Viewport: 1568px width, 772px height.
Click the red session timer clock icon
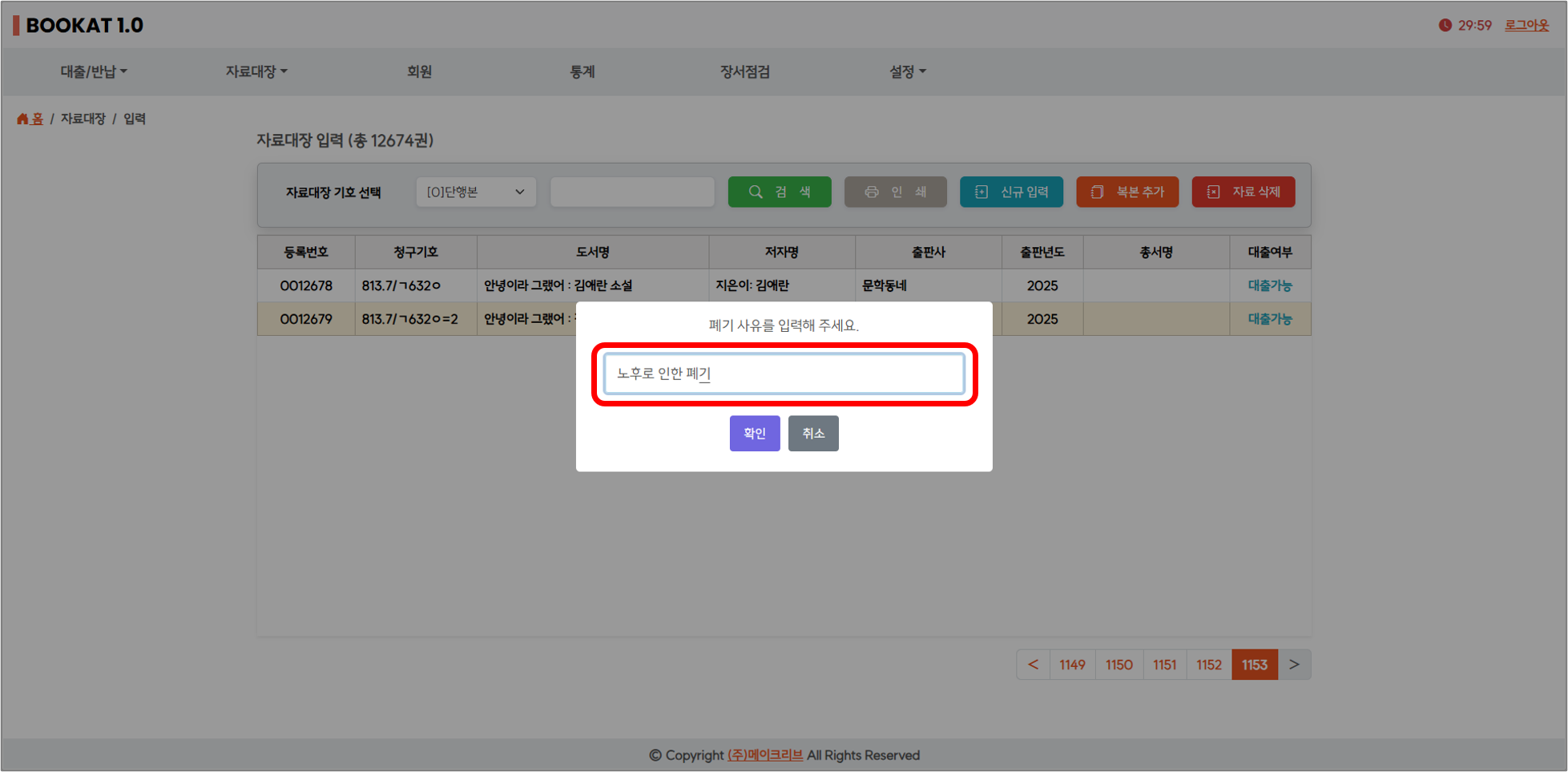tap(1445, 25)
